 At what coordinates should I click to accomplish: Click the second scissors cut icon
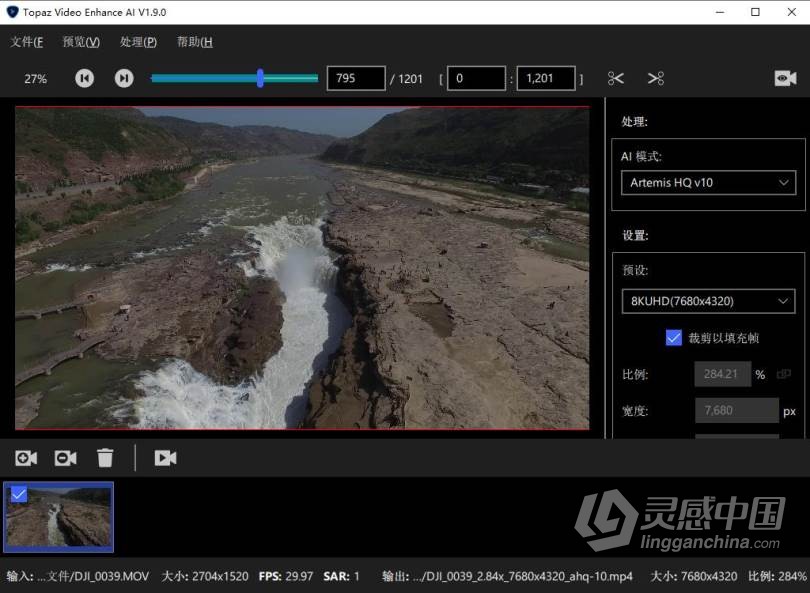(656, 79)
